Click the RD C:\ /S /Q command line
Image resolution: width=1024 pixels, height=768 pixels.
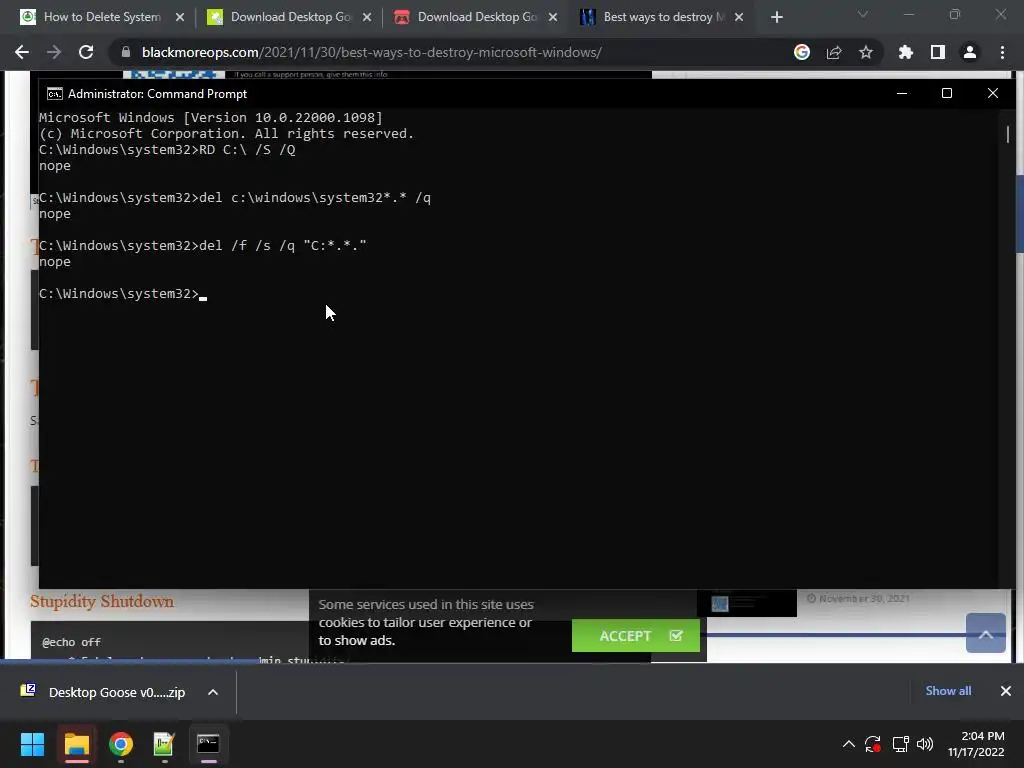(167, 150)
